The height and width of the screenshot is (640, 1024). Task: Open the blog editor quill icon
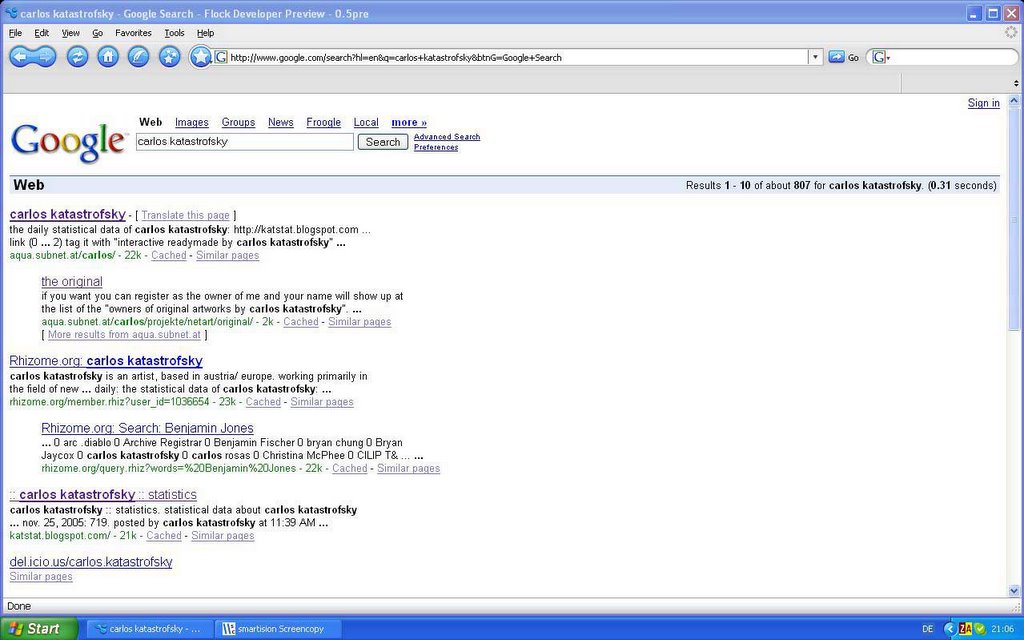point(138,57)
